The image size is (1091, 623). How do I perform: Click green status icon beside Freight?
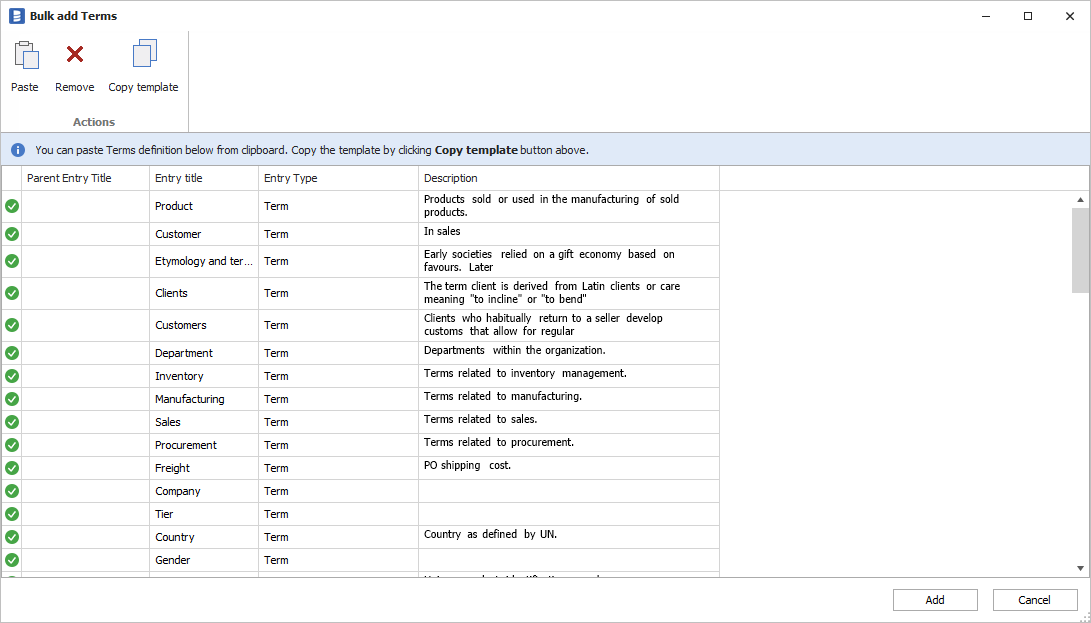pos(12,468)
